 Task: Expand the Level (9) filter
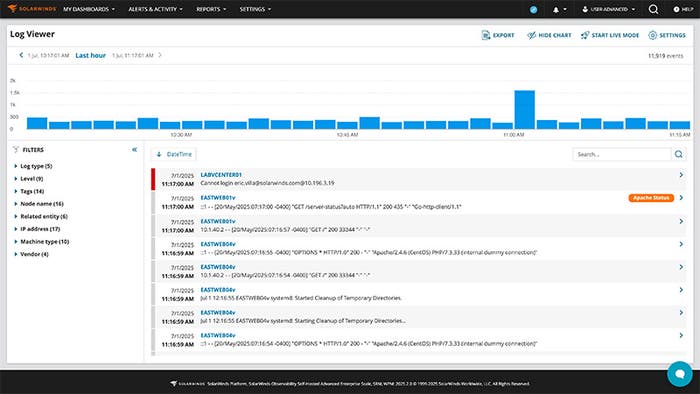tap(29, 178)
